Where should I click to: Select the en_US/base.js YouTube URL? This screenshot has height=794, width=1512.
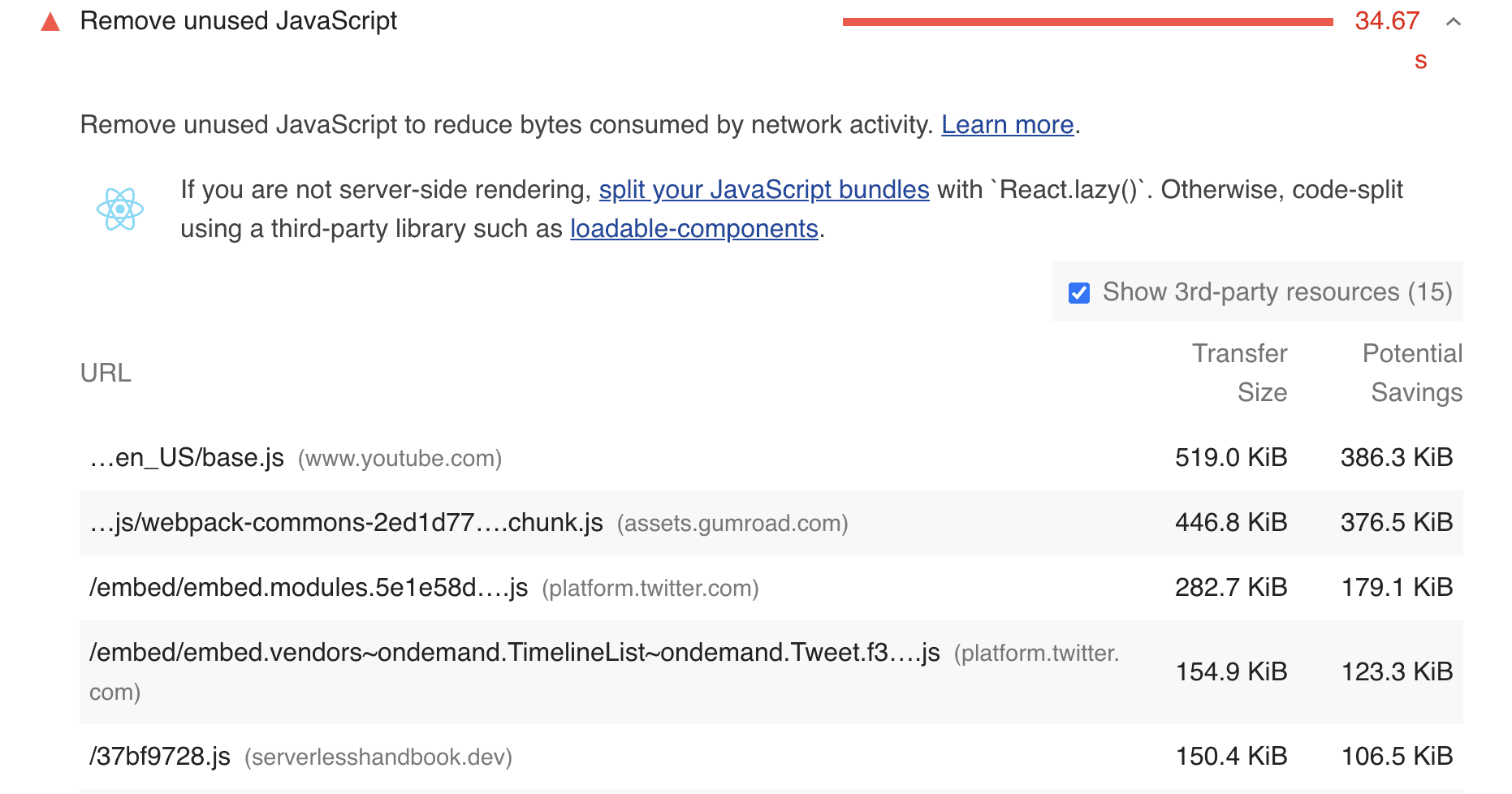pos(188,458)
